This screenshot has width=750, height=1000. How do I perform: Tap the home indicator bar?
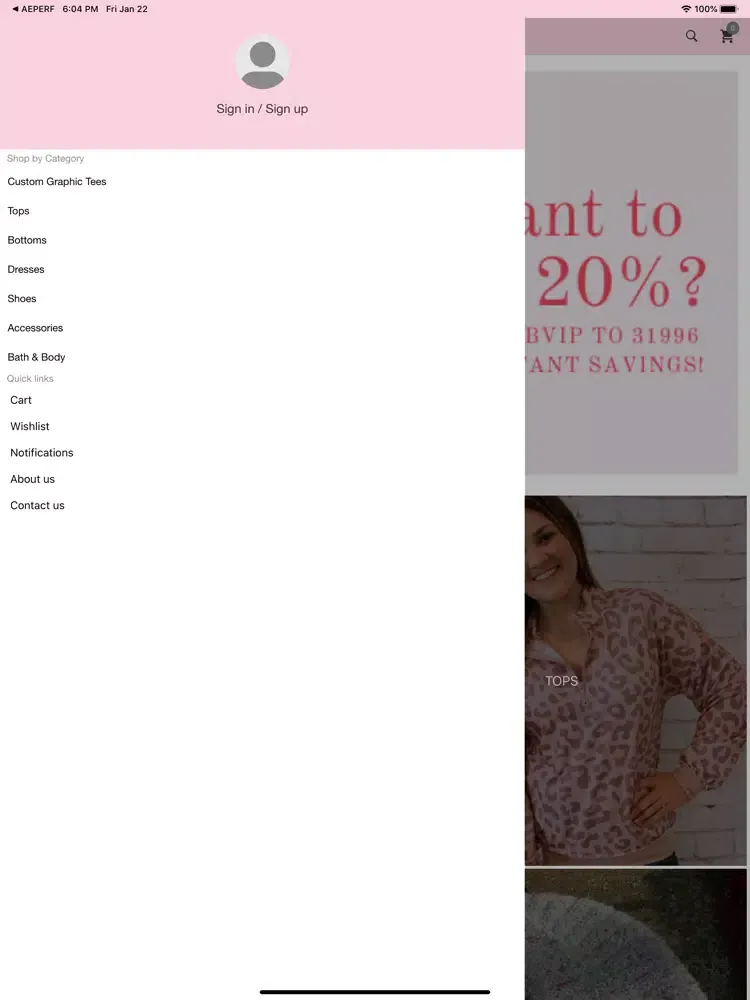coord(375,992)
